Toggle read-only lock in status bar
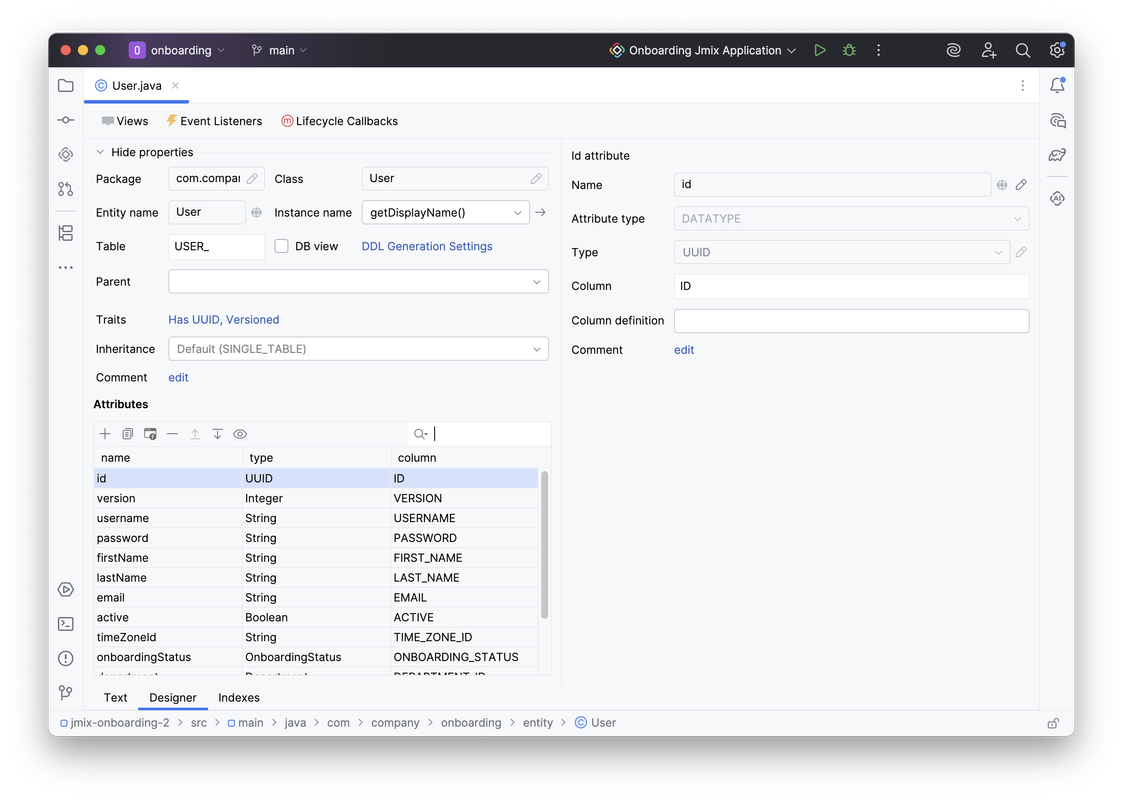 [x=1053, y=723]
